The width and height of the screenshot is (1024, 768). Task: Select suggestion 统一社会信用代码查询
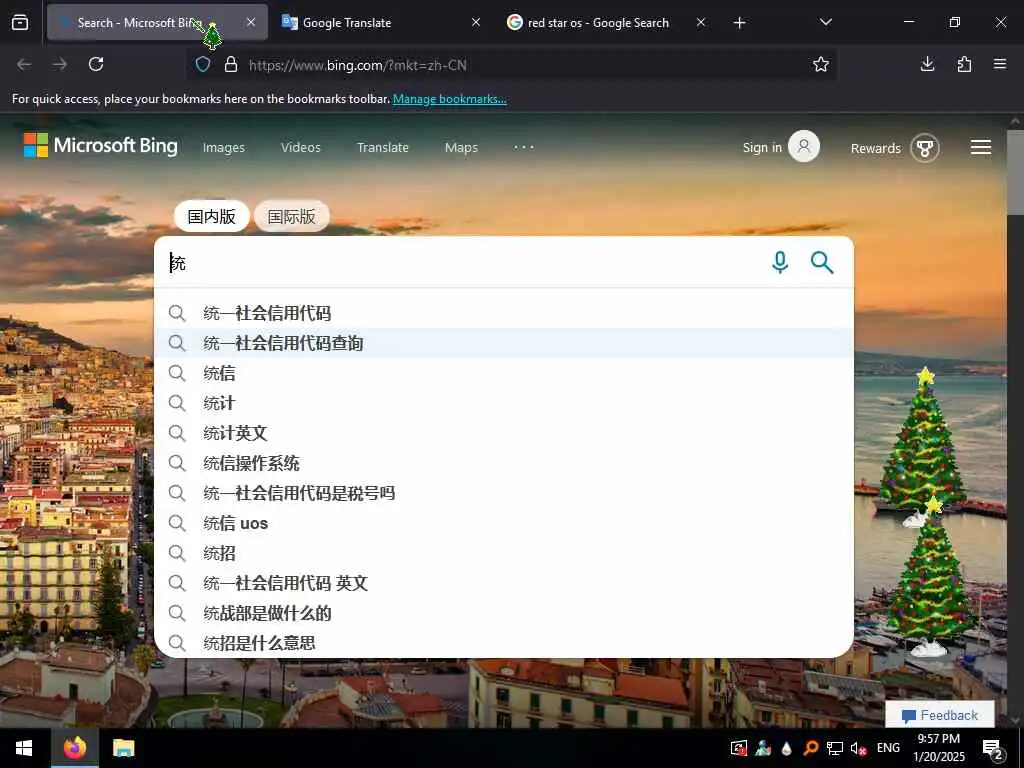[x=504, y=343]
